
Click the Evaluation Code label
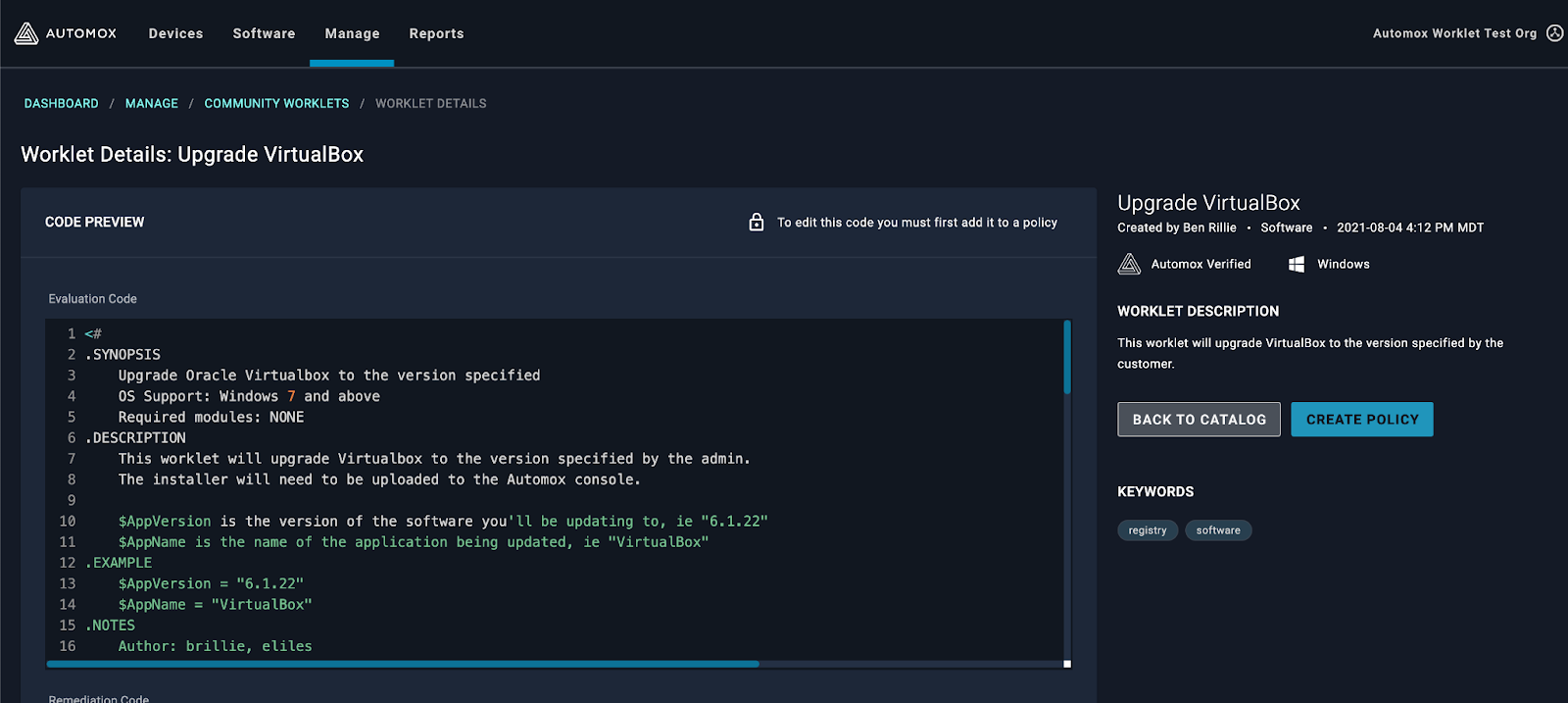coord(93,299)
